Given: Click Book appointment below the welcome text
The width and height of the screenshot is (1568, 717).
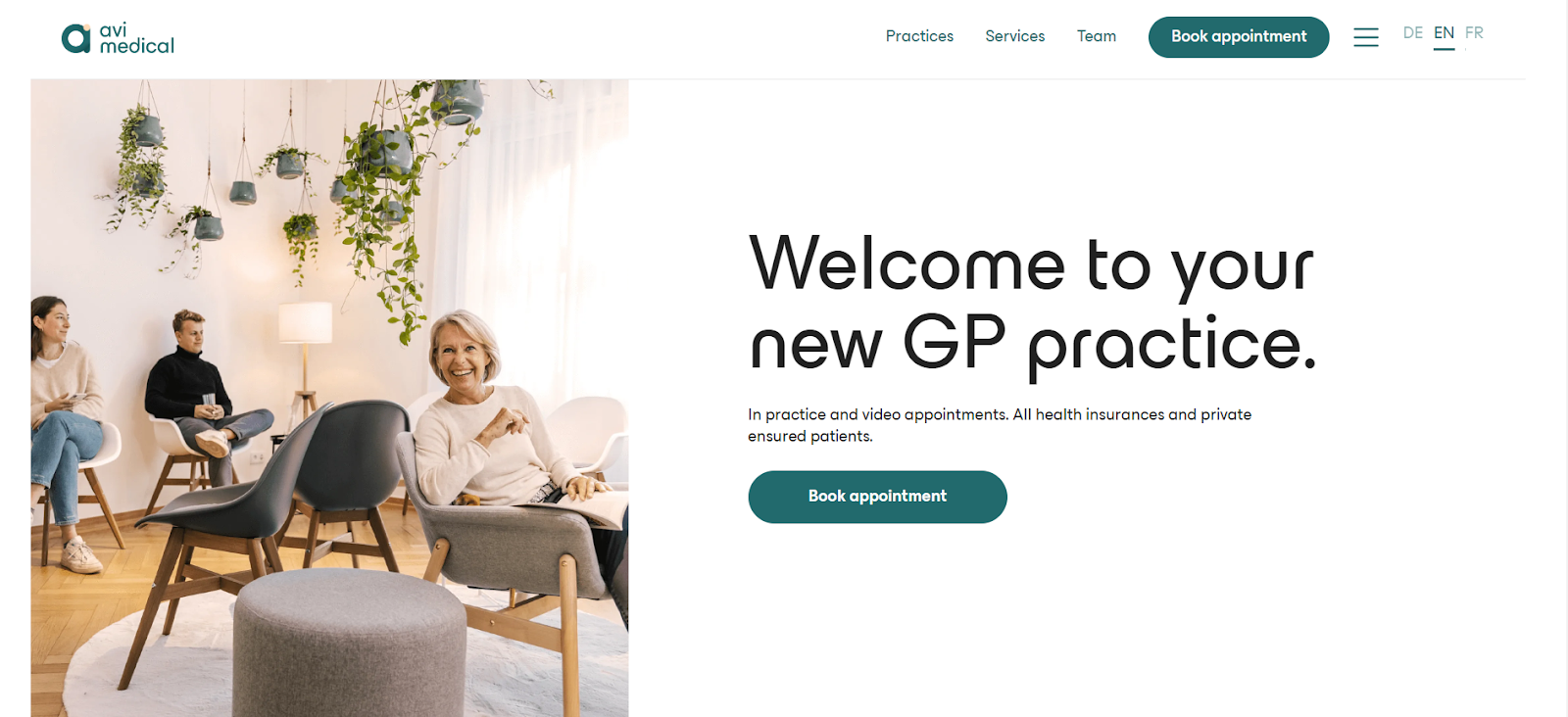Looking at the screenshot, I should point(877,497).
